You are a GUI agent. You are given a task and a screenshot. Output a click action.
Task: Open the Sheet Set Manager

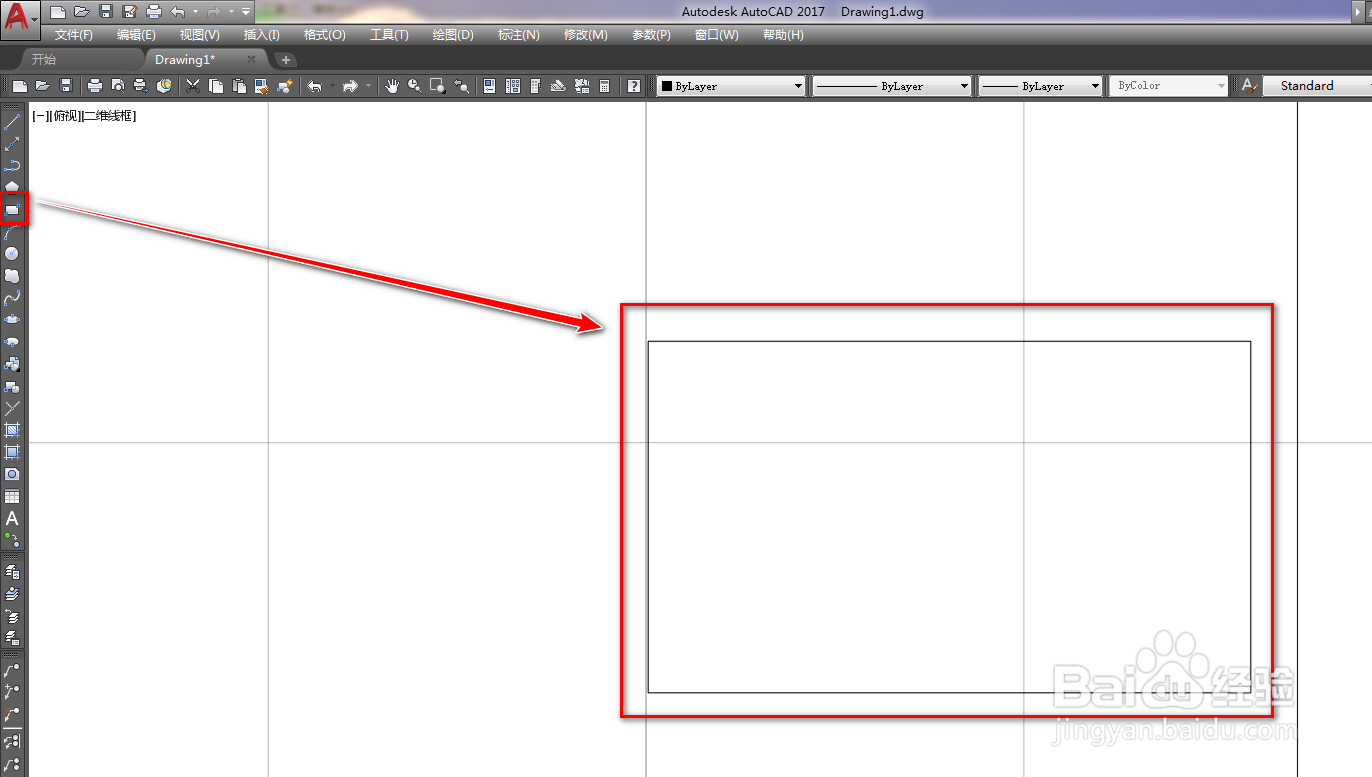[x=558, y=86]
